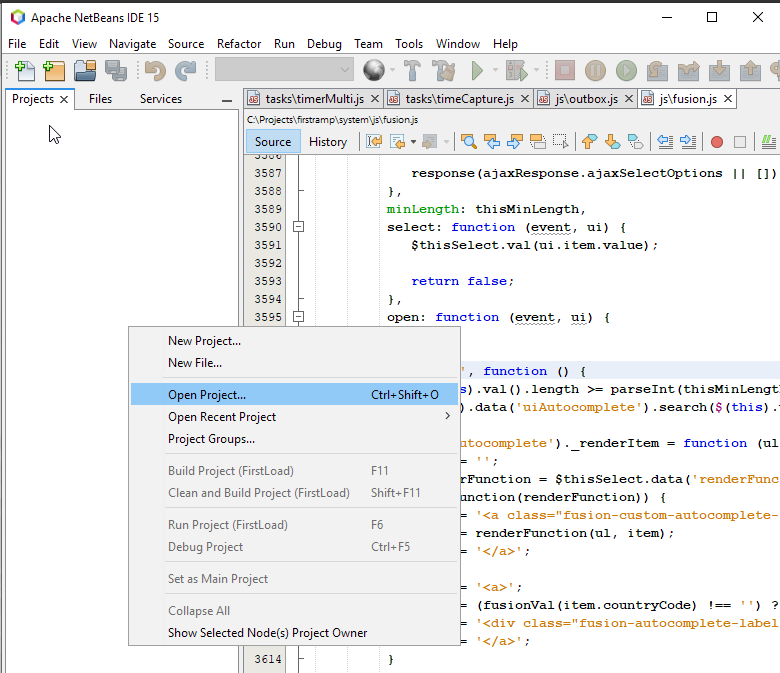The image size is (780, 673).
Task: Open the Refactor menu
Action: 239,44
